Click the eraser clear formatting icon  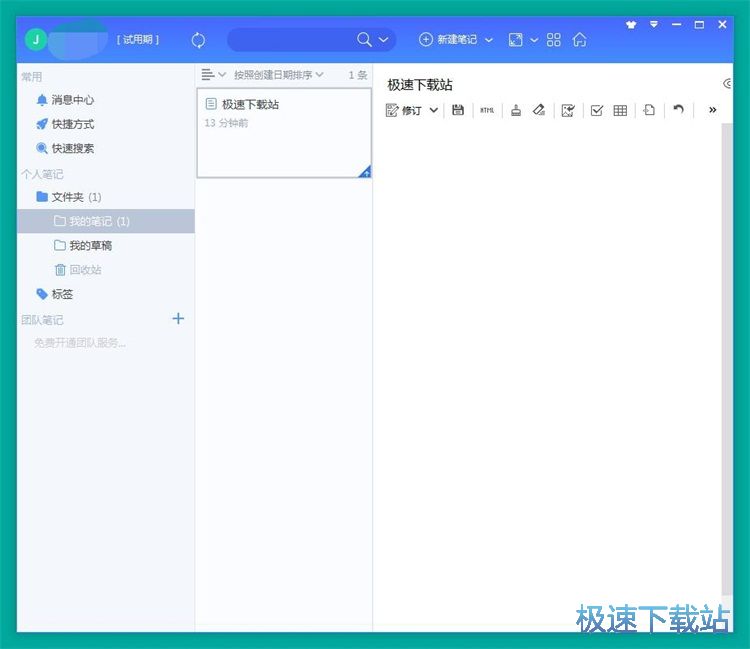(539, 110)
